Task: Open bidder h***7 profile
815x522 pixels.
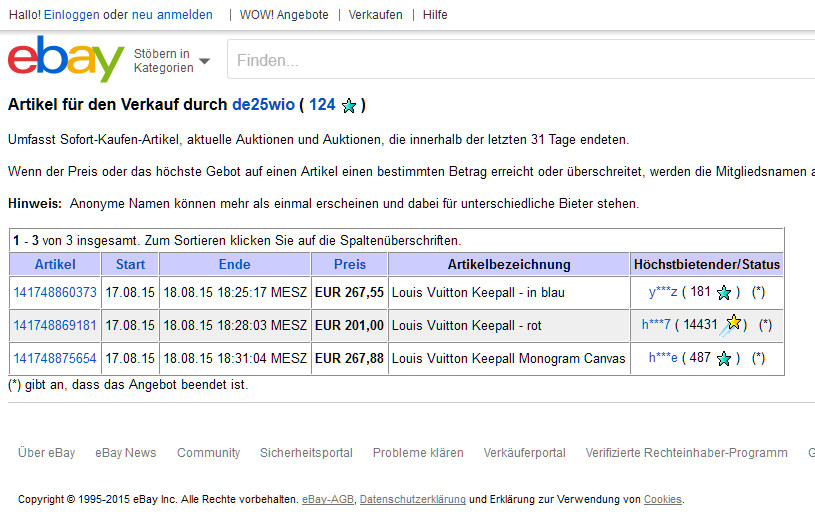Action: point(656,324)
